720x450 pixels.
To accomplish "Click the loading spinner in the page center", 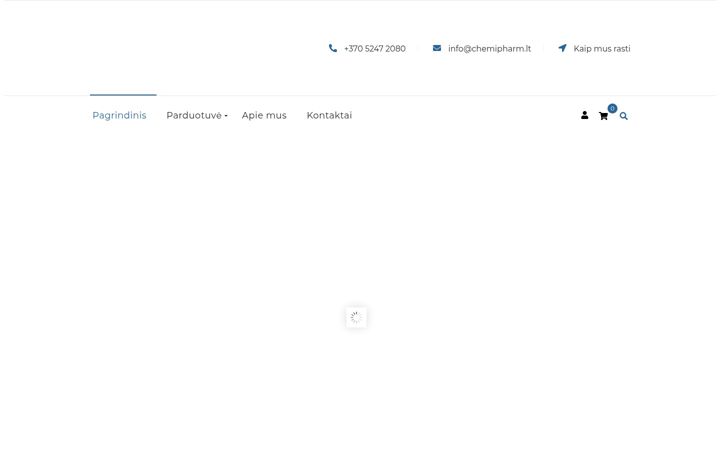I will click(356, 317).
